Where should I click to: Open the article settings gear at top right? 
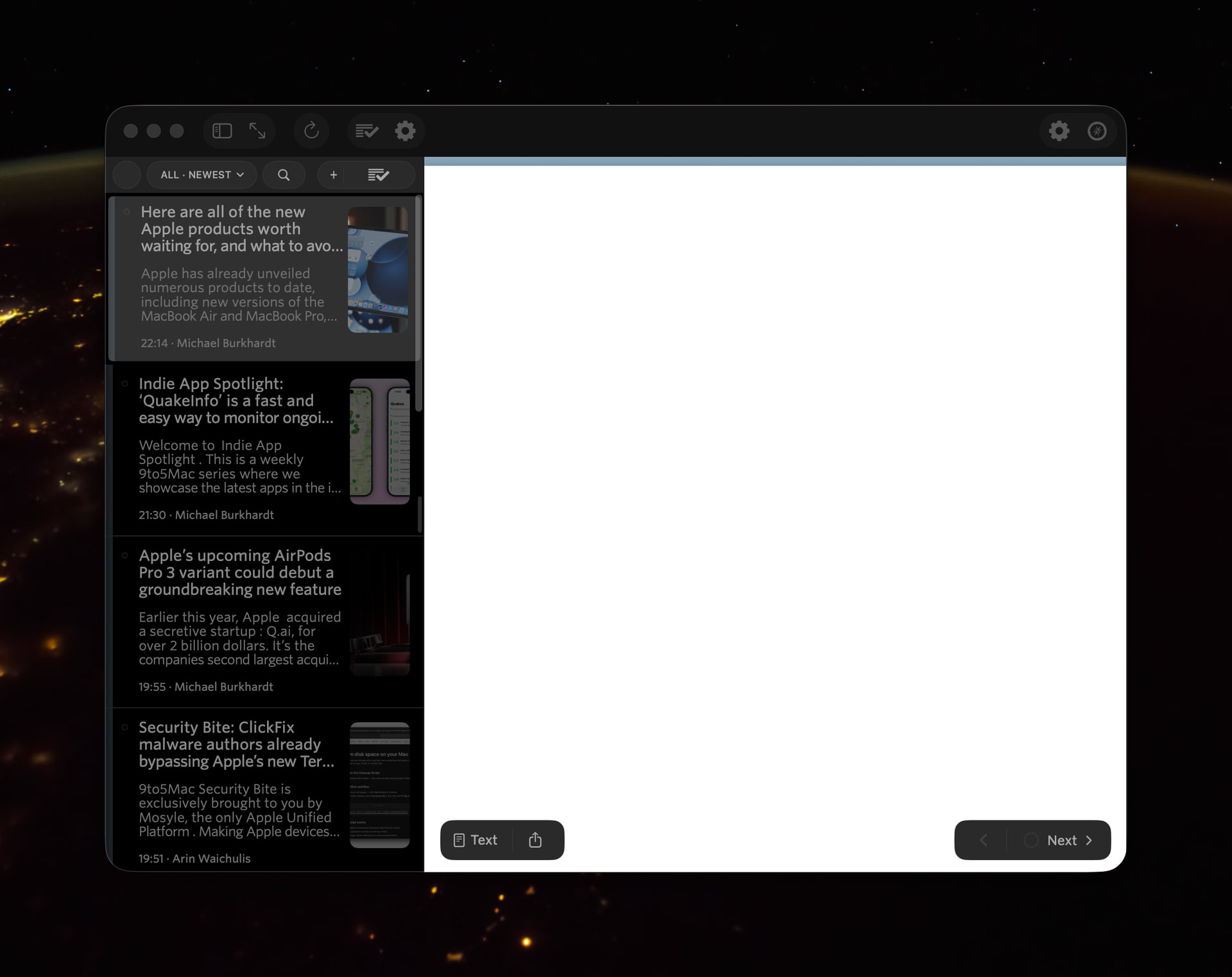[1059, 131]
